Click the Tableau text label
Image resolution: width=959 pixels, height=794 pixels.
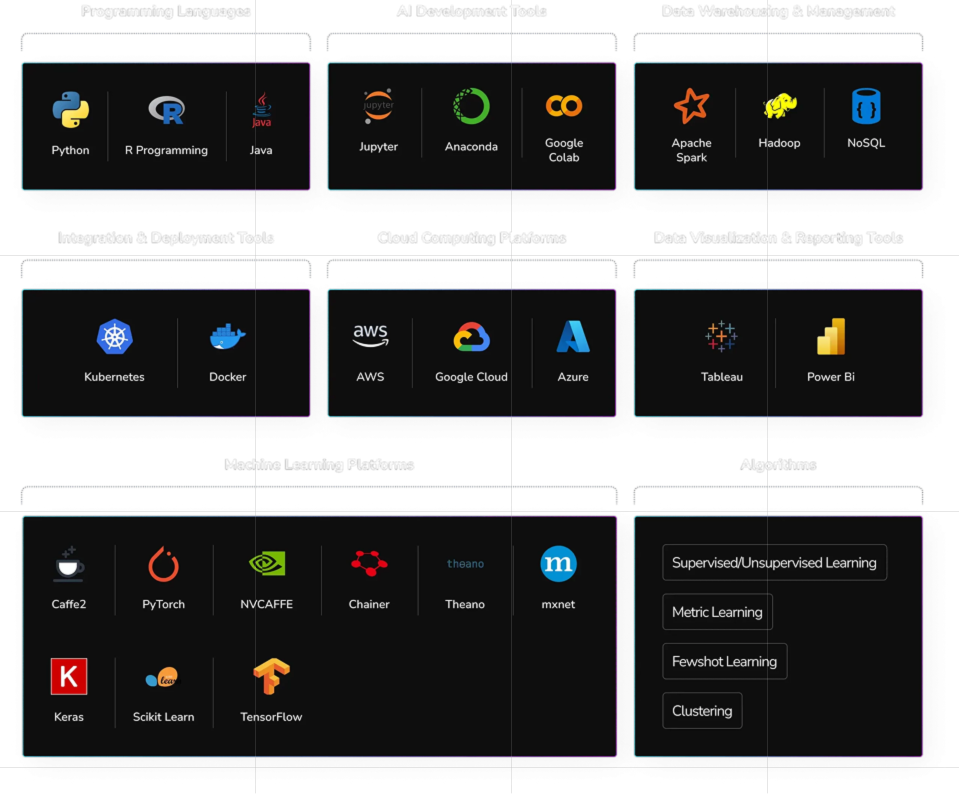click(x=722, y=377)
